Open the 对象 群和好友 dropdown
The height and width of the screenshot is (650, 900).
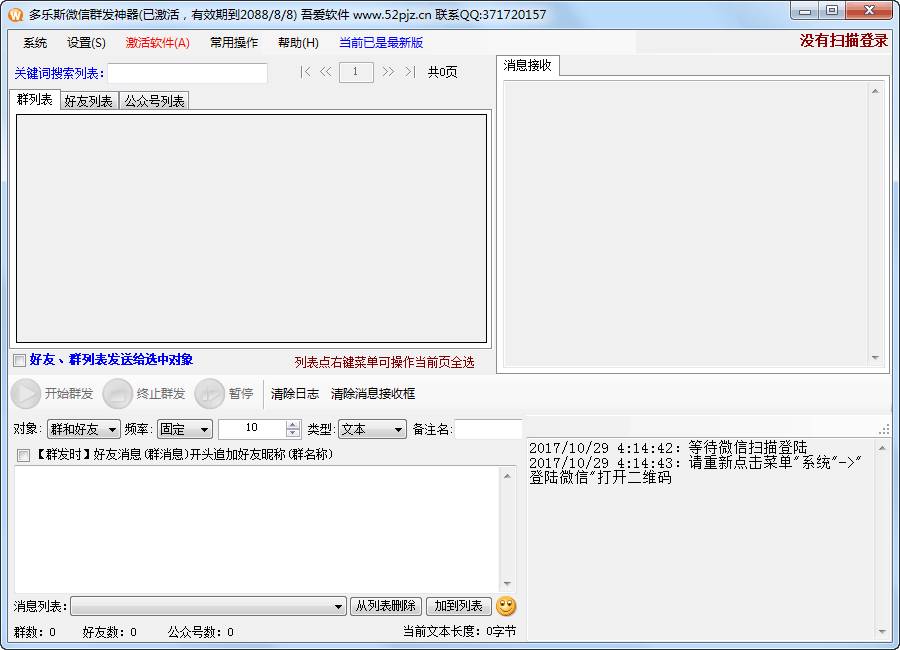[x=83, y=429]
